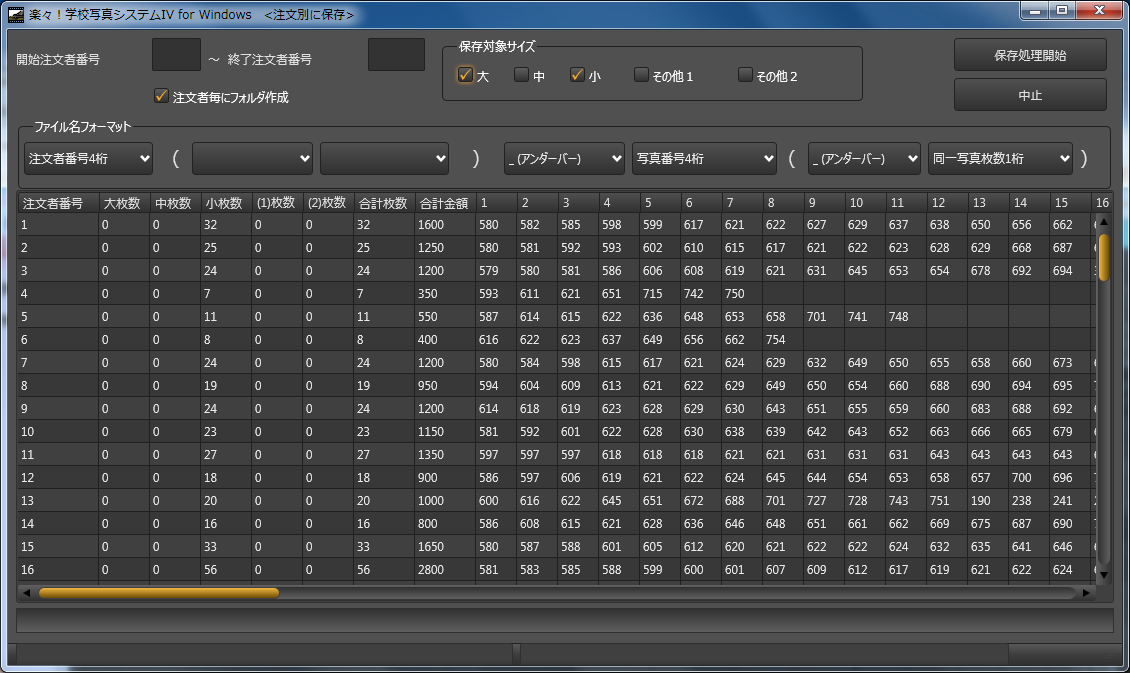The height and width of the screenshot is (673, 1130).
Task: Enable the 中 size checkbox
Action: click(521, 75)
